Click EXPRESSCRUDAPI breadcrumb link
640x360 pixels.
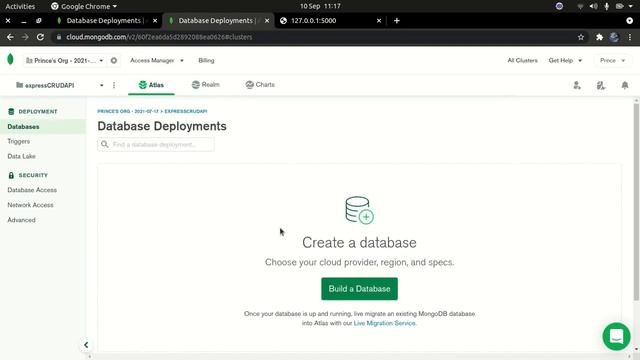[186, 111]
